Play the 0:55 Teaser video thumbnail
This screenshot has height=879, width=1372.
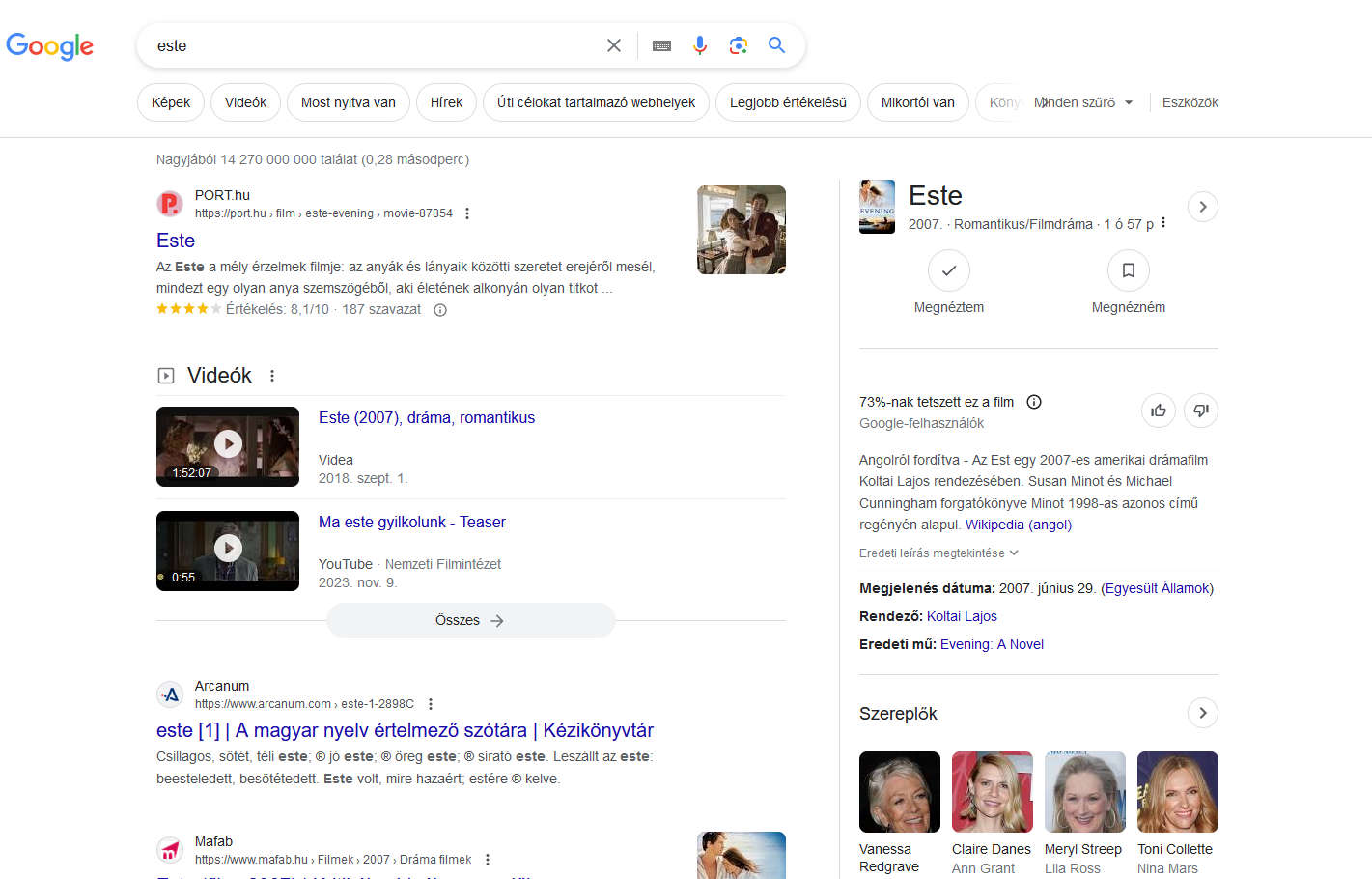228,551
